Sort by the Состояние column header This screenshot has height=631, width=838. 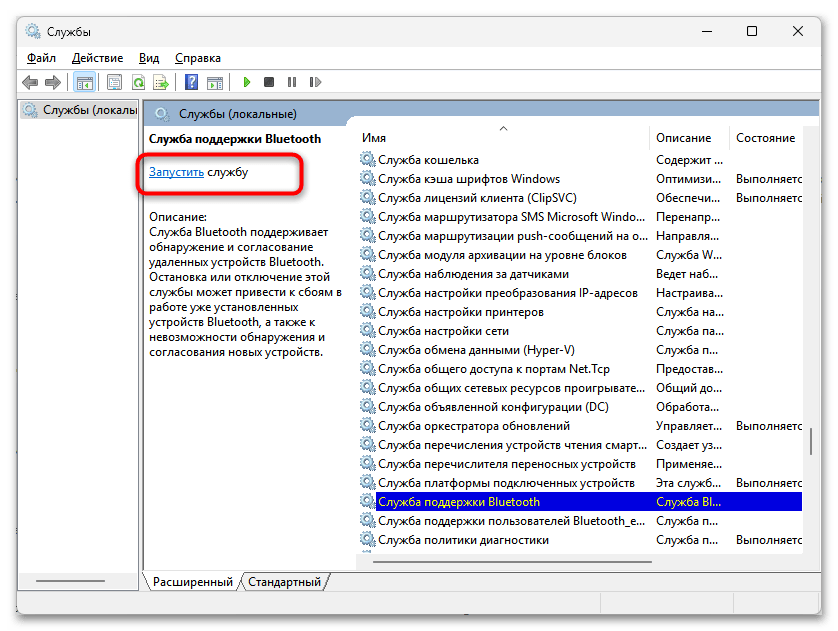[765, 138]
